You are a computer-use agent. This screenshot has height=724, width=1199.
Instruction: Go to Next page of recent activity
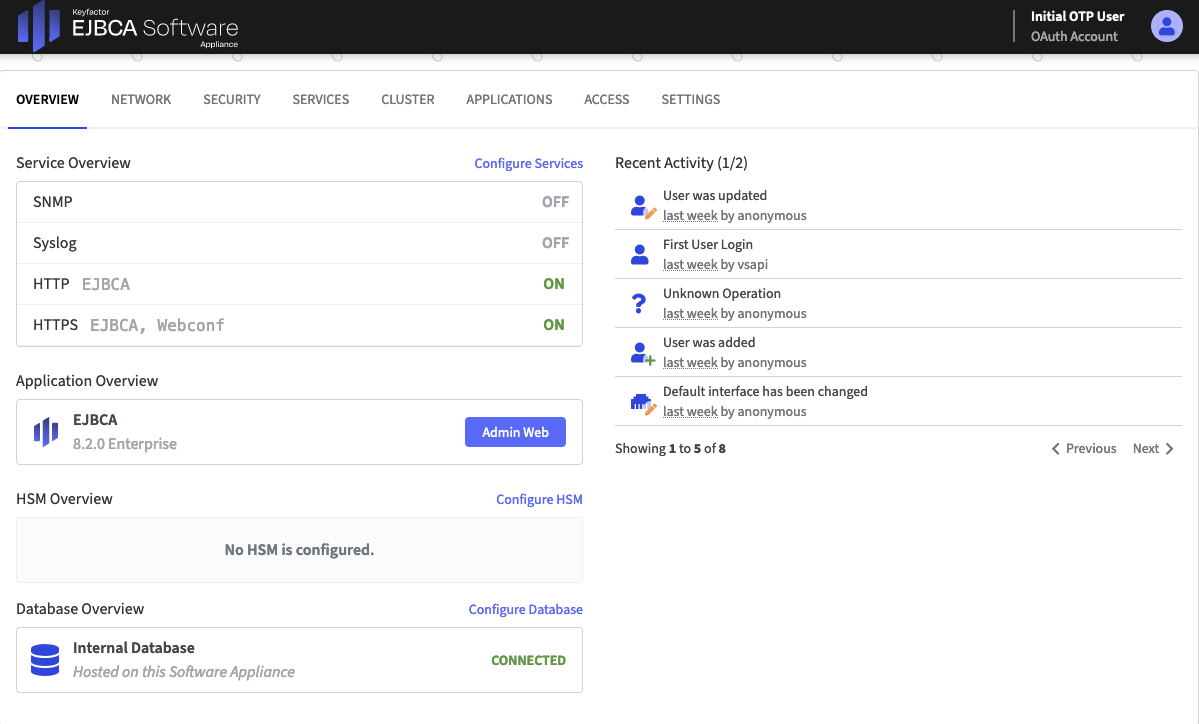click(1153, 449)
